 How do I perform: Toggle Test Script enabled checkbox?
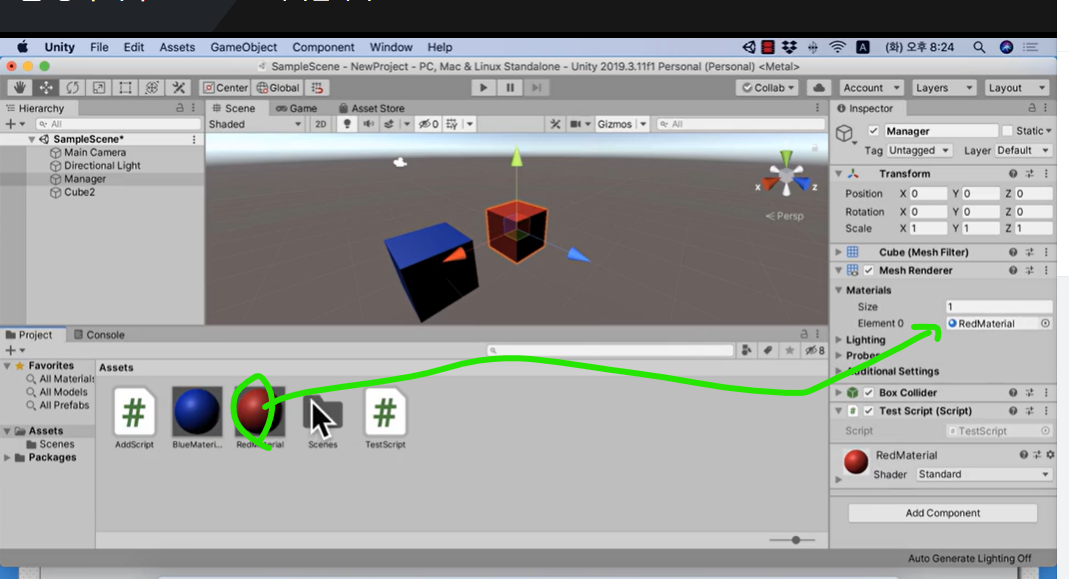tap(869, 411)
